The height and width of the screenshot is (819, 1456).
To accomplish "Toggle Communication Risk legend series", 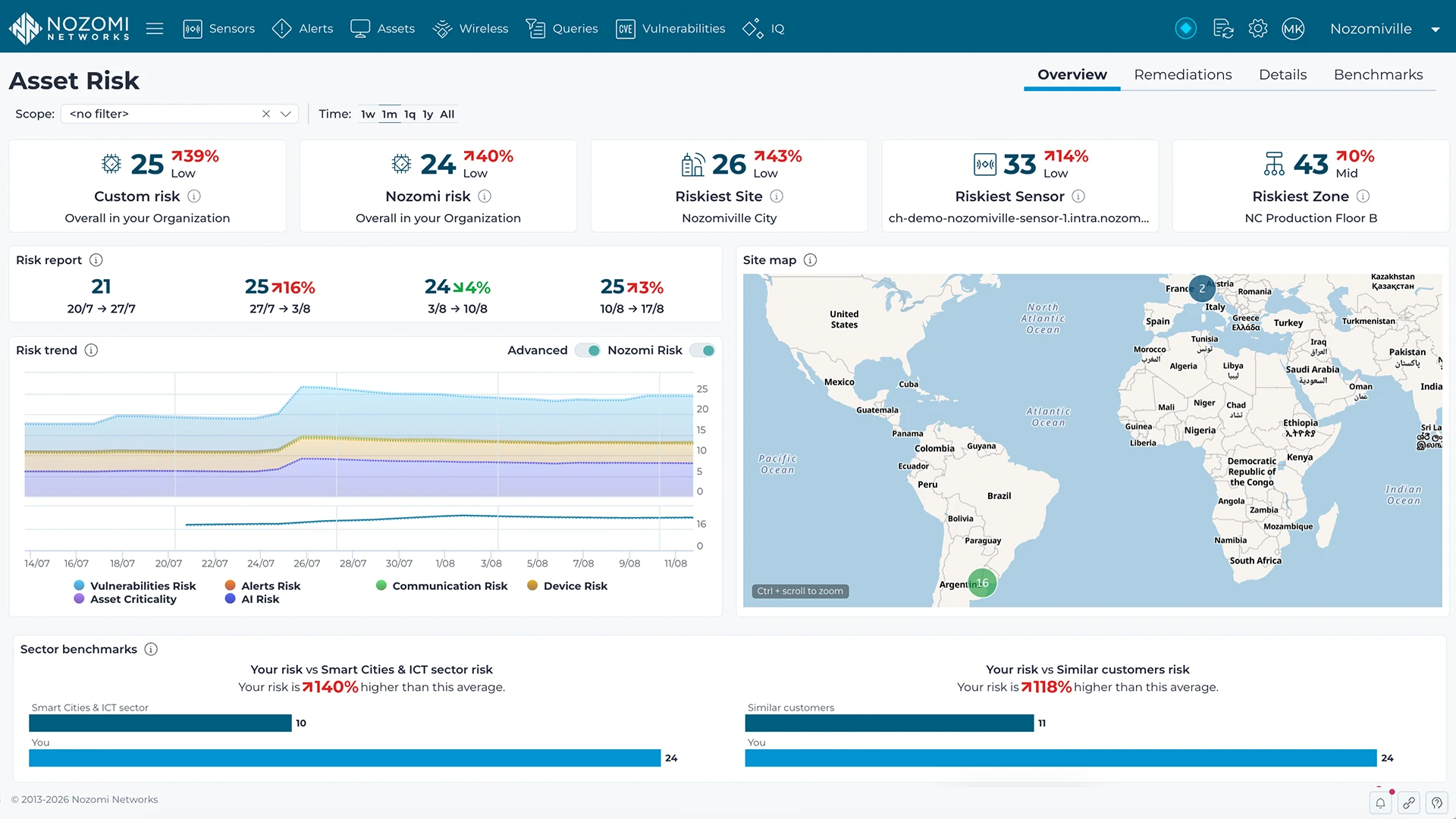I will click(x=442, y=585).
